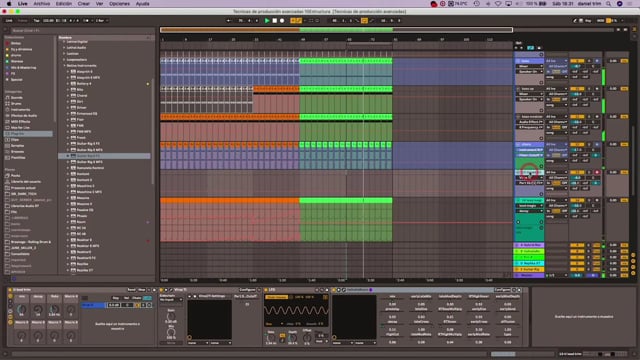The height and width of the screenshot is (360, 640).
Task: Select the Max for Live category
Action: point(20,128)
